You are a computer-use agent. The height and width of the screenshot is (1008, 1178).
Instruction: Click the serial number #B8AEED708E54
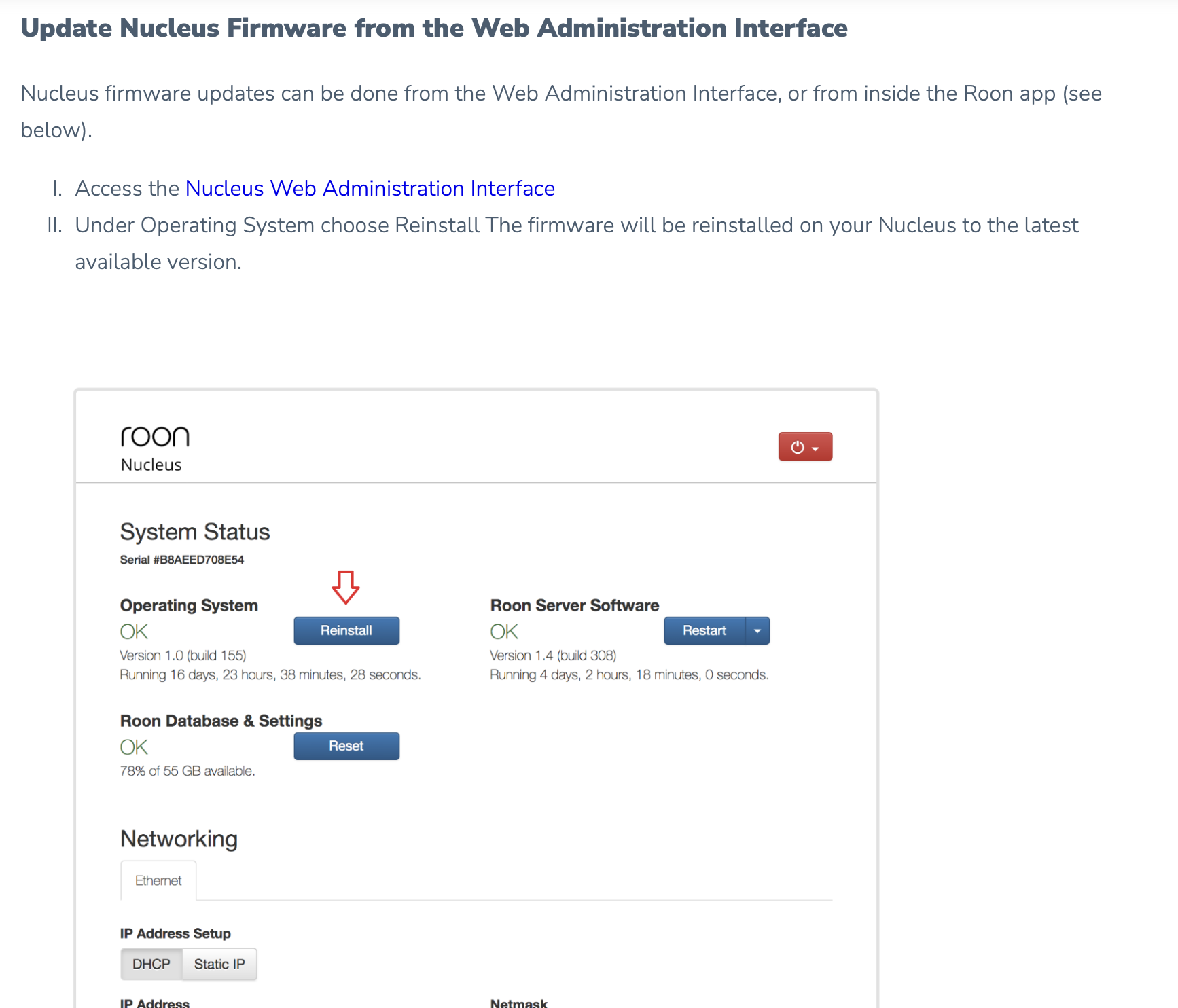pos(181,560)
